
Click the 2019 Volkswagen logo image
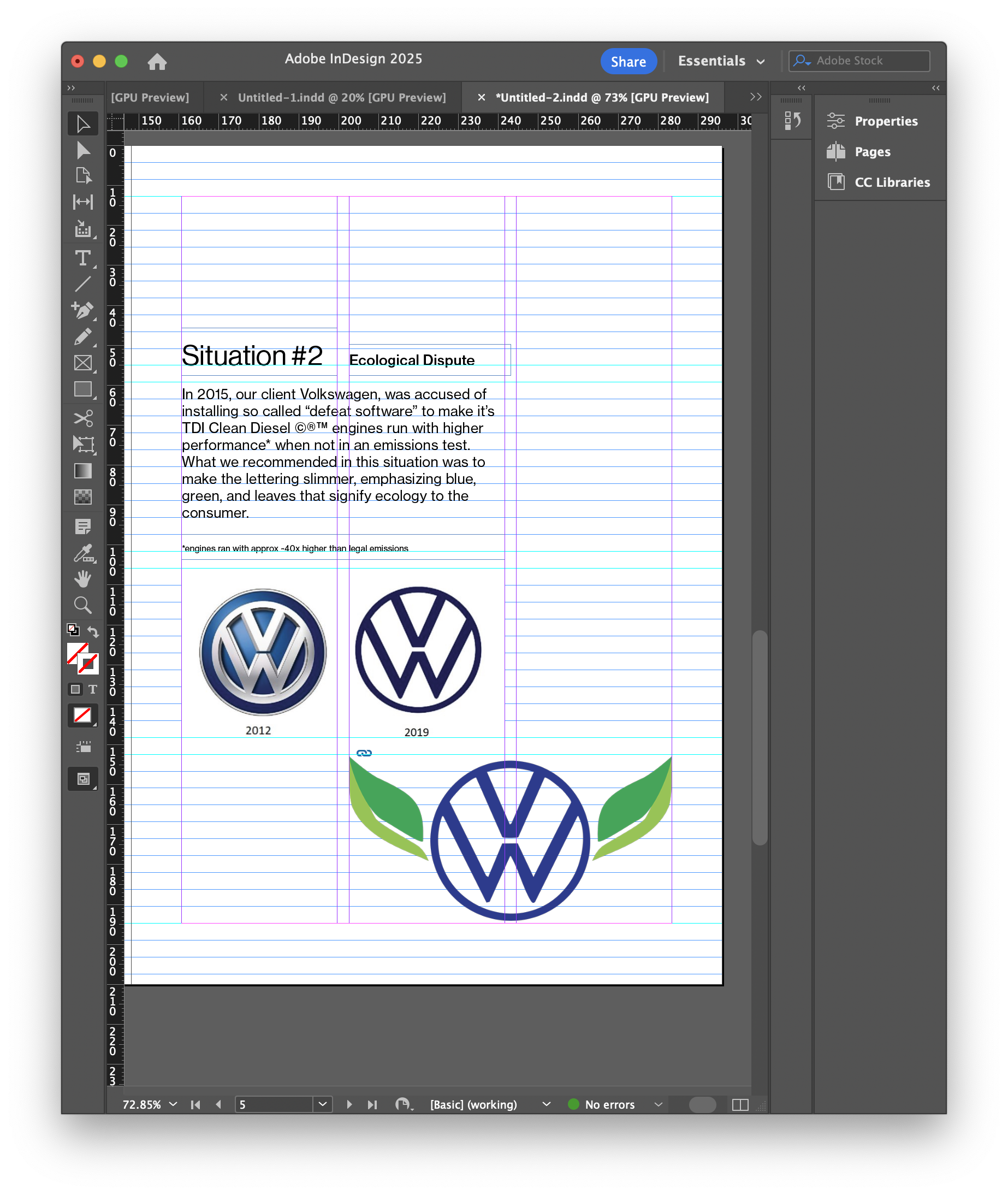pos(419,650)
